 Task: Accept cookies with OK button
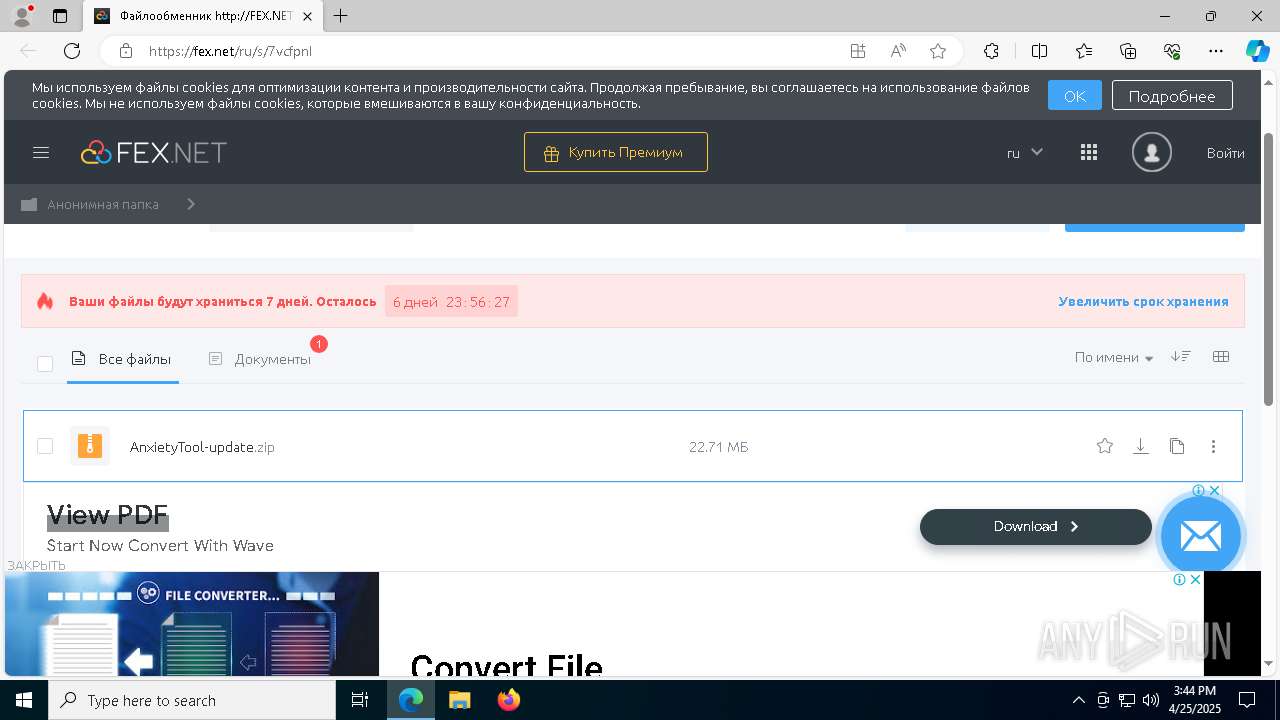(1075, 96)
